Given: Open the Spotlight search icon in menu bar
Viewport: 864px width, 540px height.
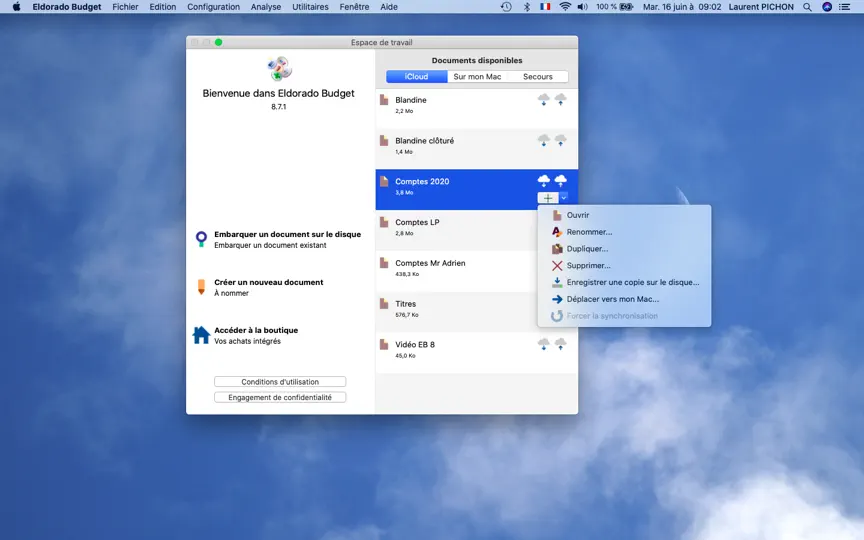Looking at the screenshot, I should [x=807, y=7].
